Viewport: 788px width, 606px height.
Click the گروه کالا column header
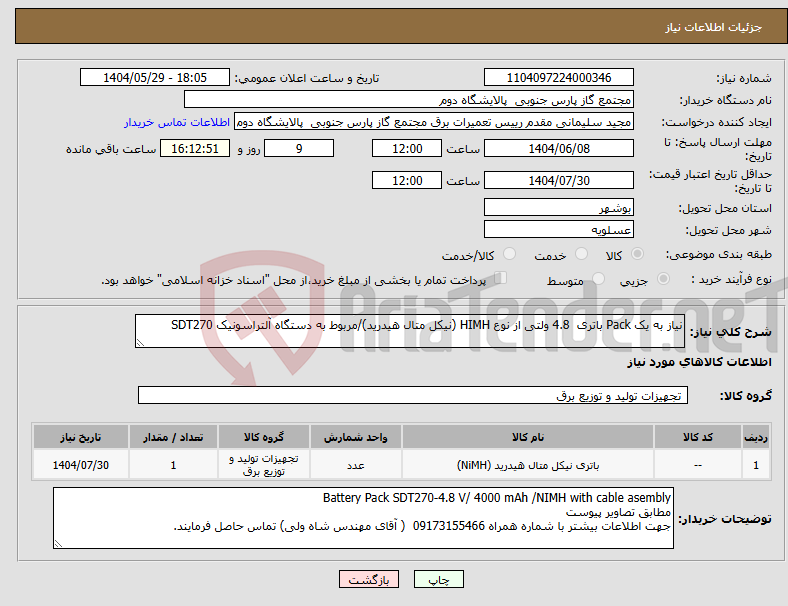tap(264, 437)
